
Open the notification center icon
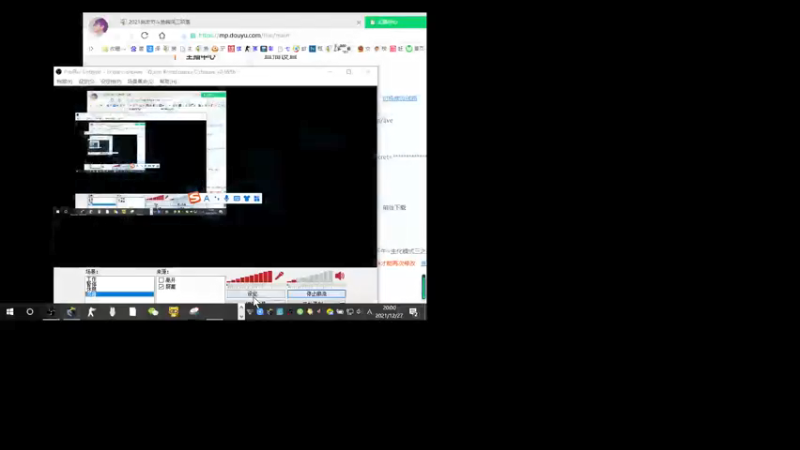(413, 312)
